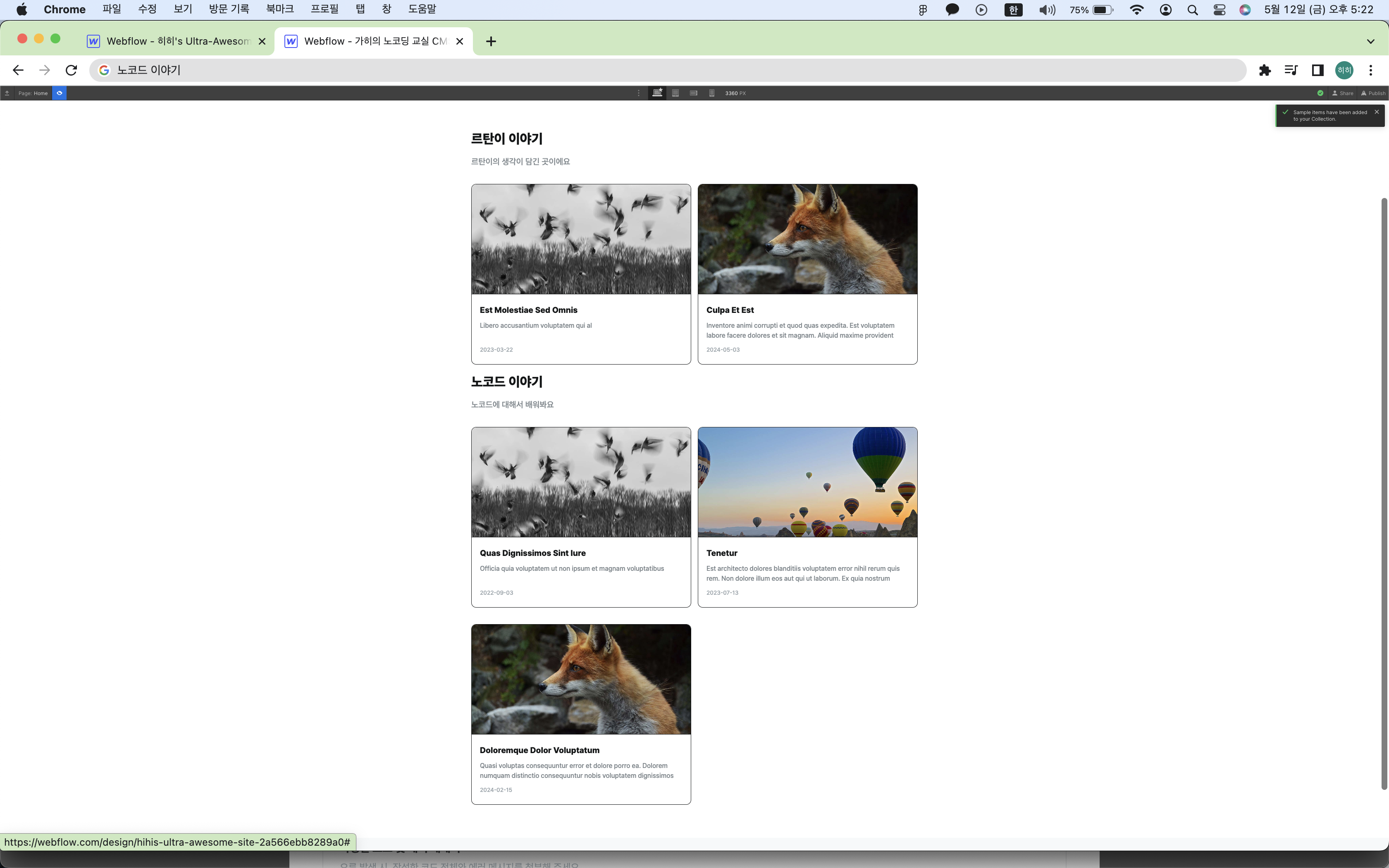The height and width of the screenshot is (868, 1389).
Task: Open the Chrome extensions puzzle icon
Action: pos(1265,70)
